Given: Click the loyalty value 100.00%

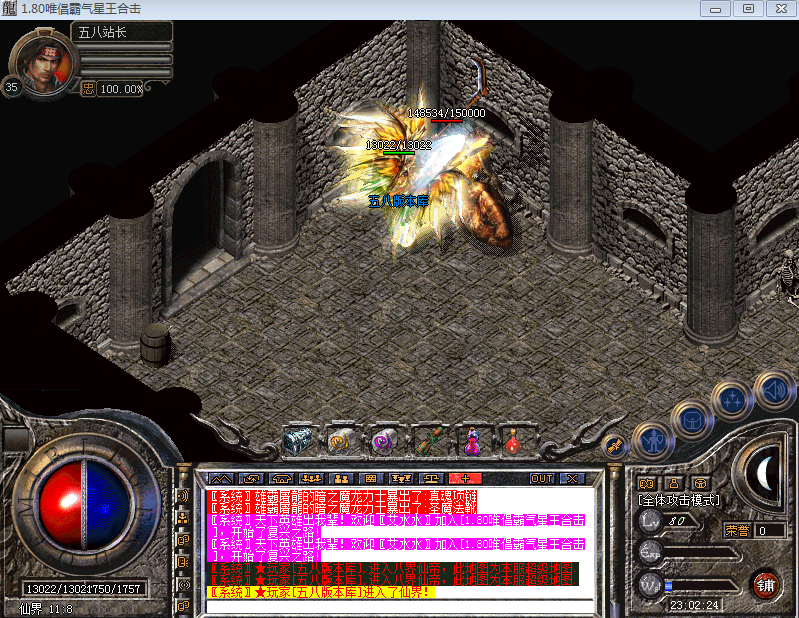Looking at the screenshot, I should [x=121, y=89].
